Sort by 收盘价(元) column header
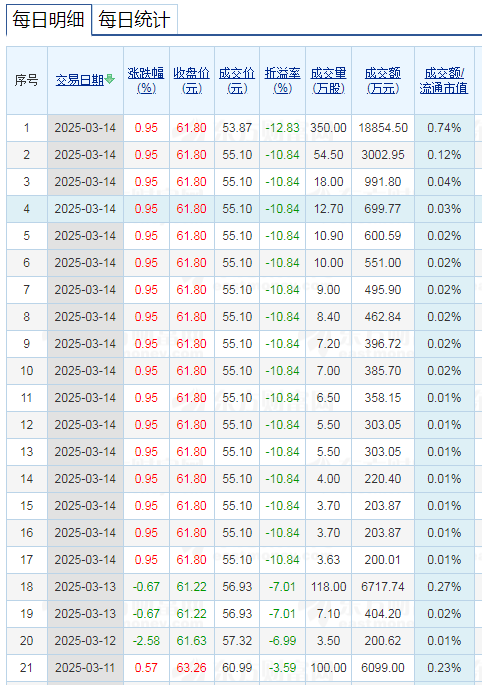The image size is (482, 685). [191, 80]
